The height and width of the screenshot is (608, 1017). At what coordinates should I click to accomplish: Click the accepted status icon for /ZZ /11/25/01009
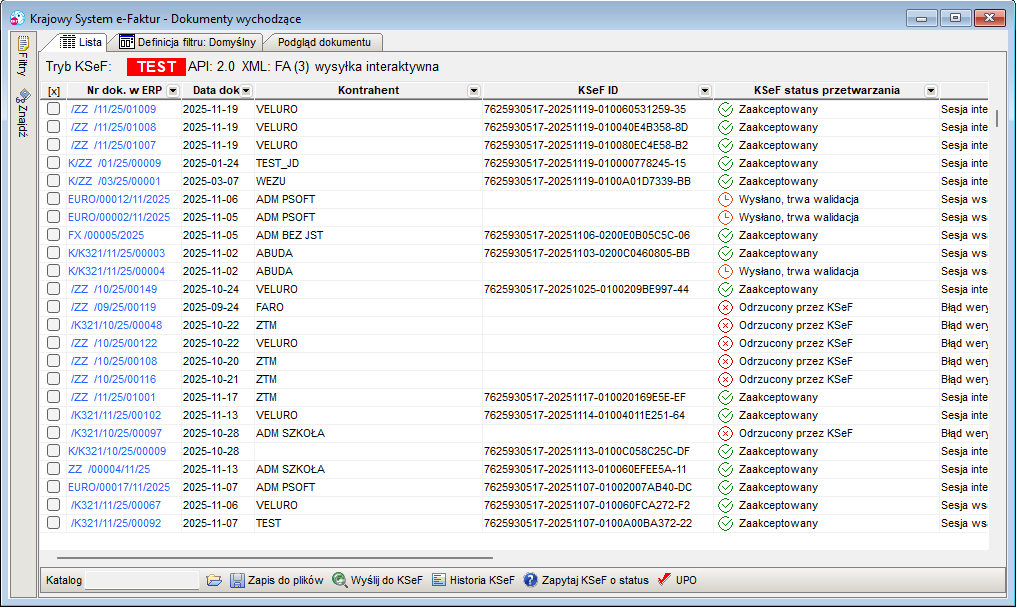click(726, 110)
